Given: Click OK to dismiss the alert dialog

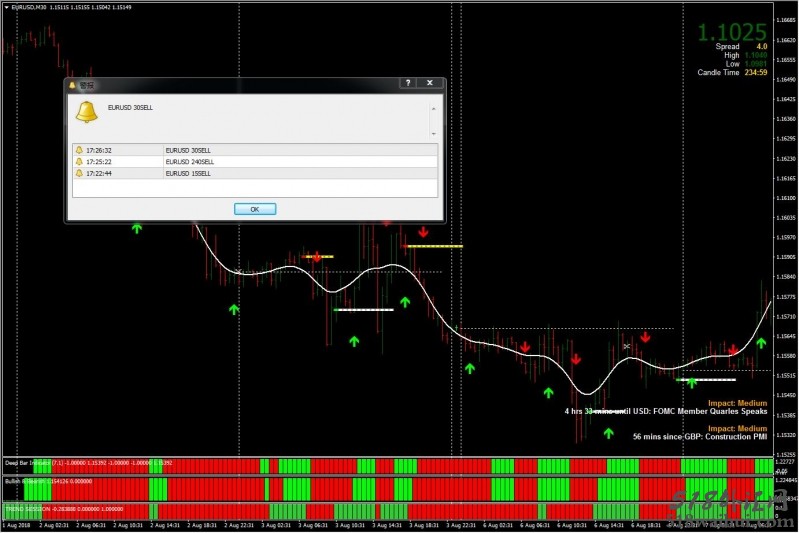Looking at the screenshot, I should tap(255, 209).
